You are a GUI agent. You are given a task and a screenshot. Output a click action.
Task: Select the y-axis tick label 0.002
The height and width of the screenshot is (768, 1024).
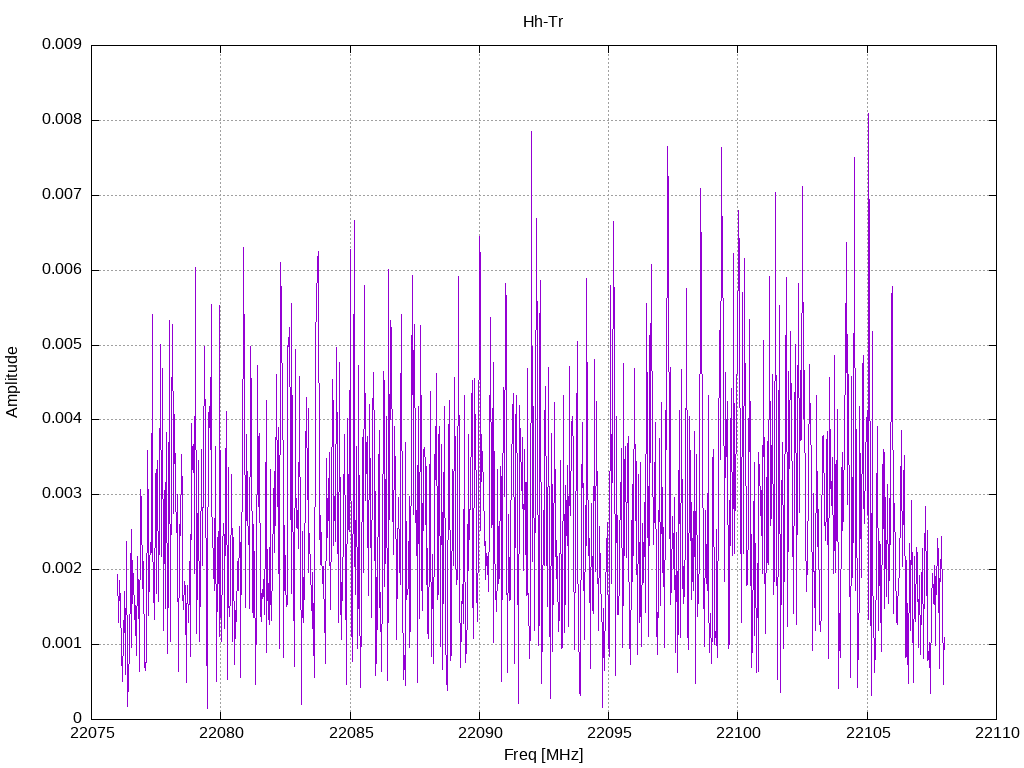click(x=62, y=569)
